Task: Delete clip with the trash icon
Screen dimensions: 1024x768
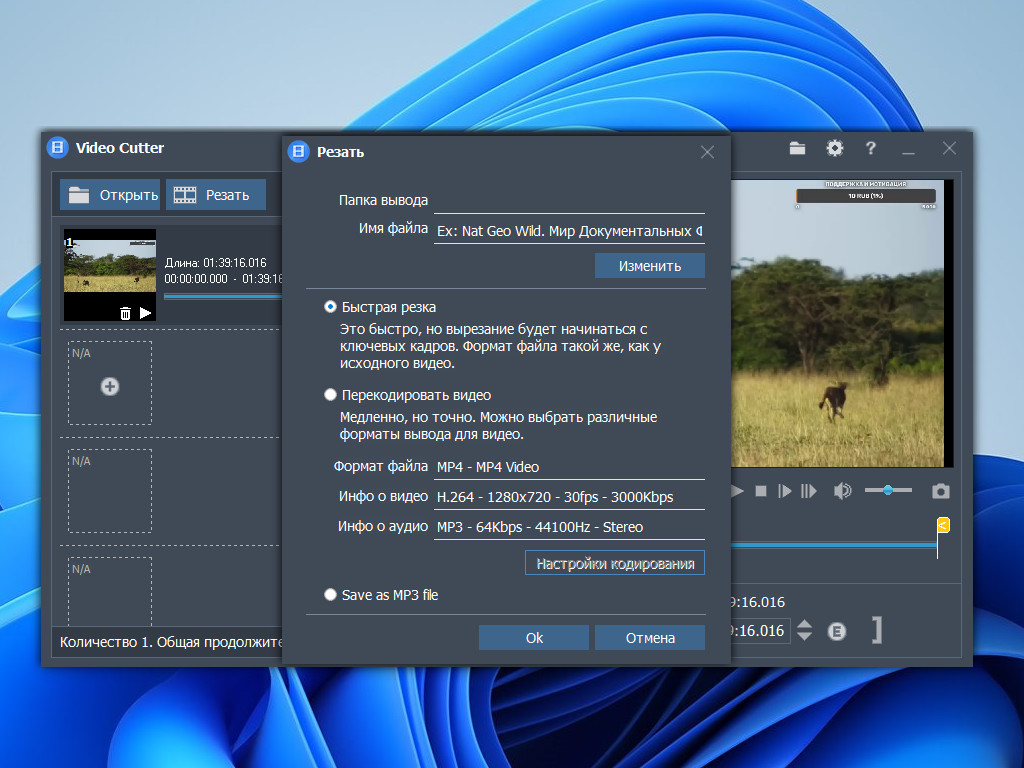Action: pos(125,313)
